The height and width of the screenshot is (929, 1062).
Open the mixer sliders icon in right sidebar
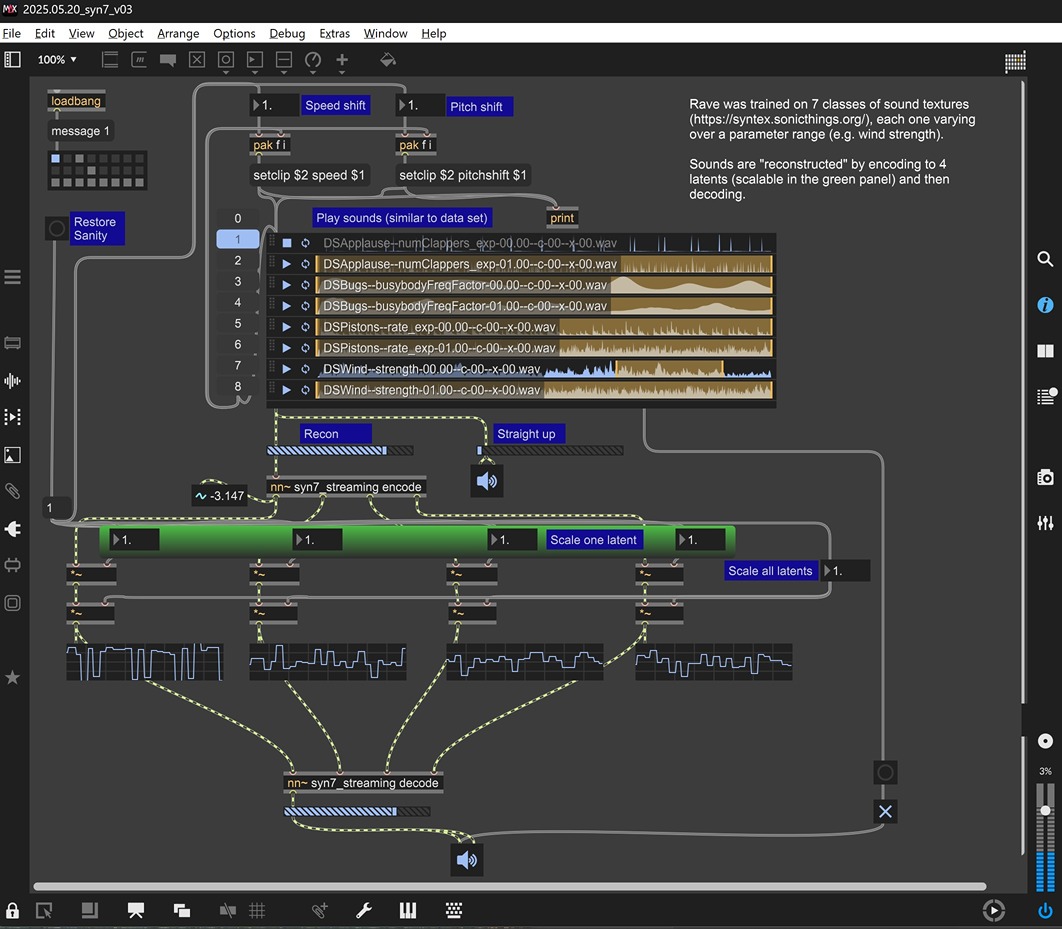pos(1045,523)
